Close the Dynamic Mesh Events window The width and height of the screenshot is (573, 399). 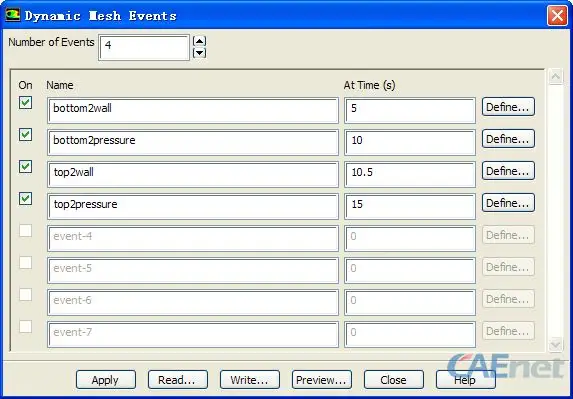tap(557, 16)
